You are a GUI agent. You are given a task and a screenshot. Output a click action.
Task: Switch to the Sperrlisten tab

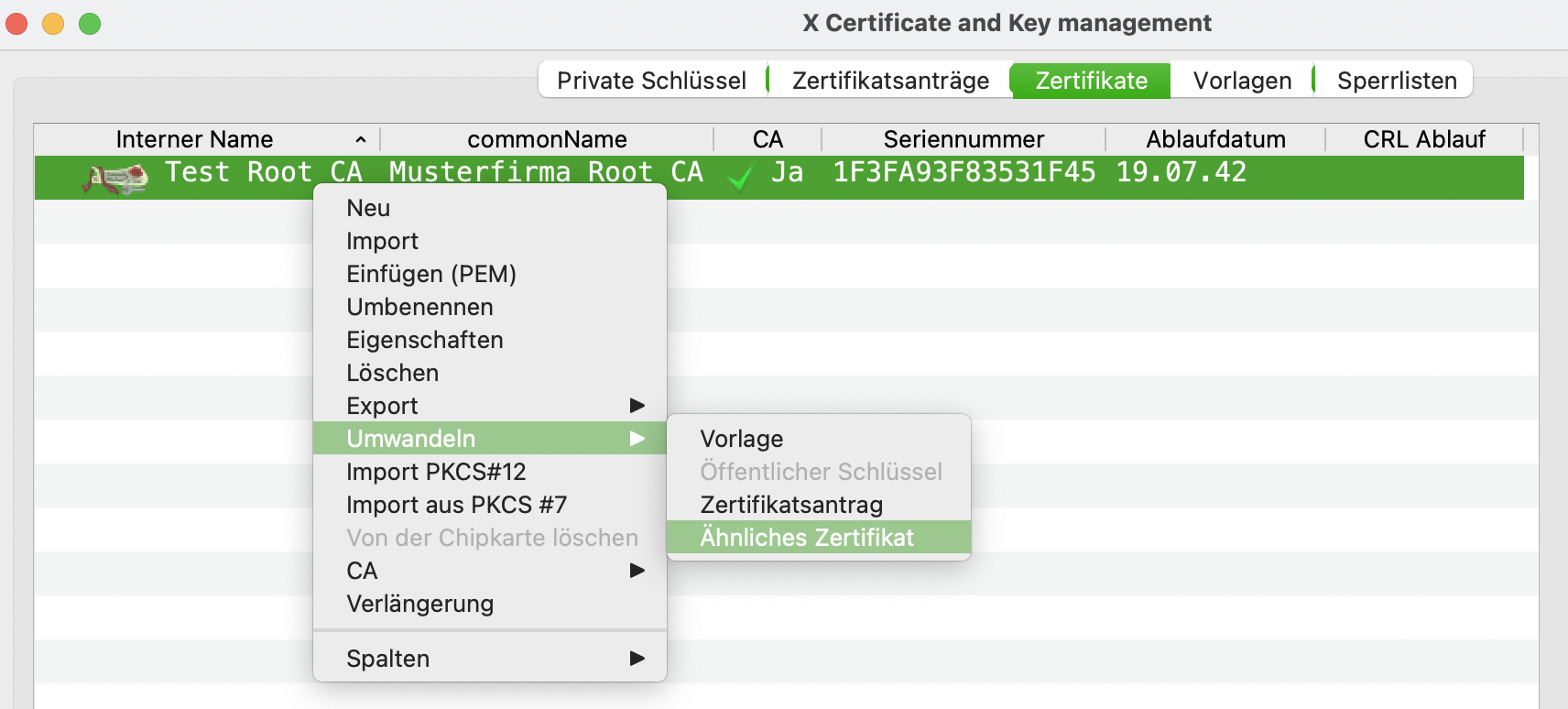pos(1396,81)
